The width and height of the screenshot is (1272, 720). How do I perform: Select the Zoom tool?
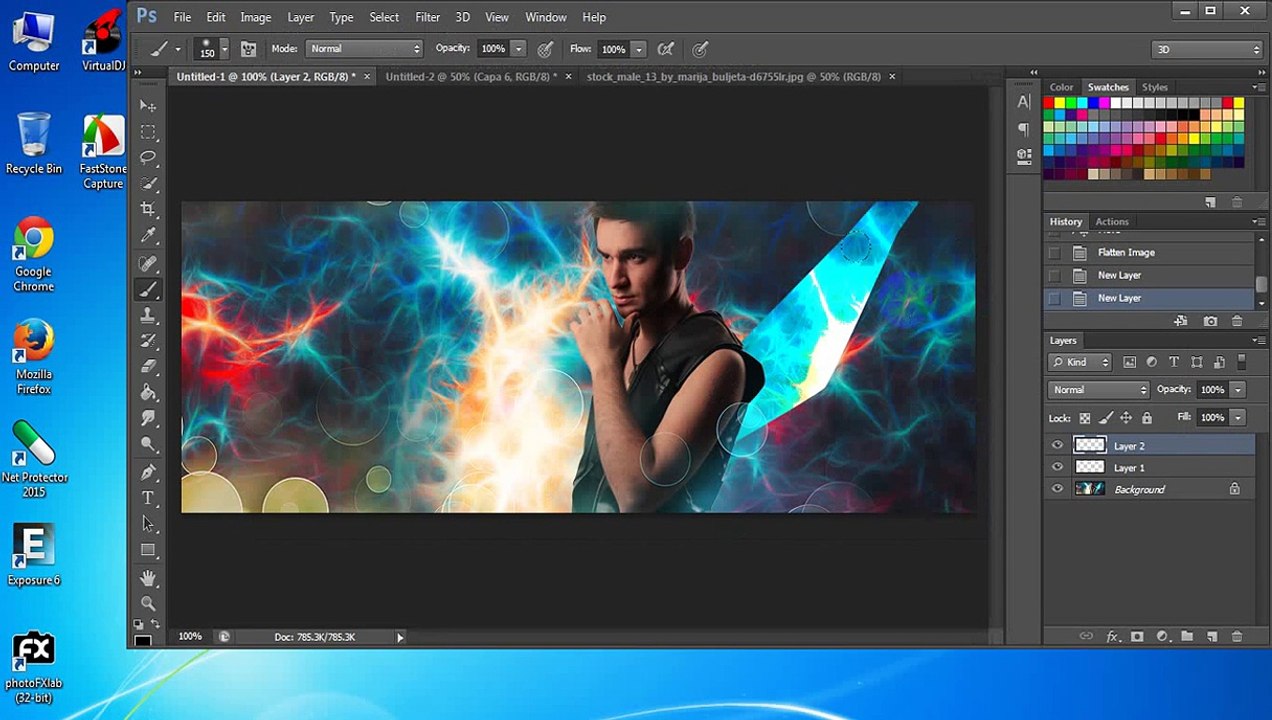coord(148,604)
